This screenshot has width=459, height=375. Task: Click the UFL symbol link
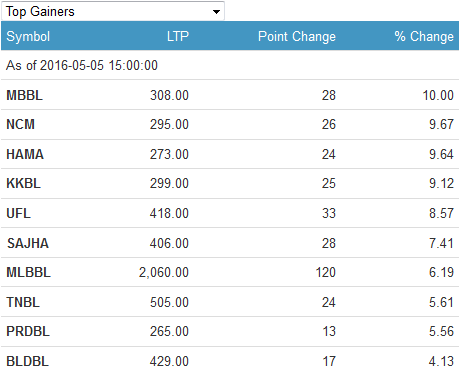pyautogui.click(x=18, y=213)
